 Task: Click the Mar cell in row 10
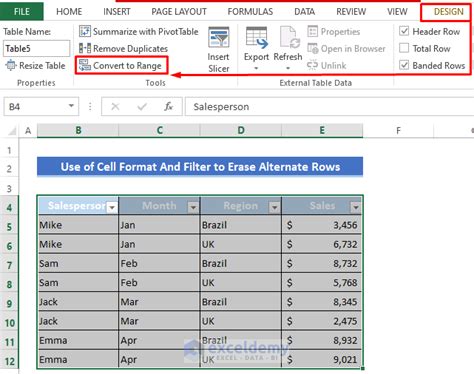point(159,321)
